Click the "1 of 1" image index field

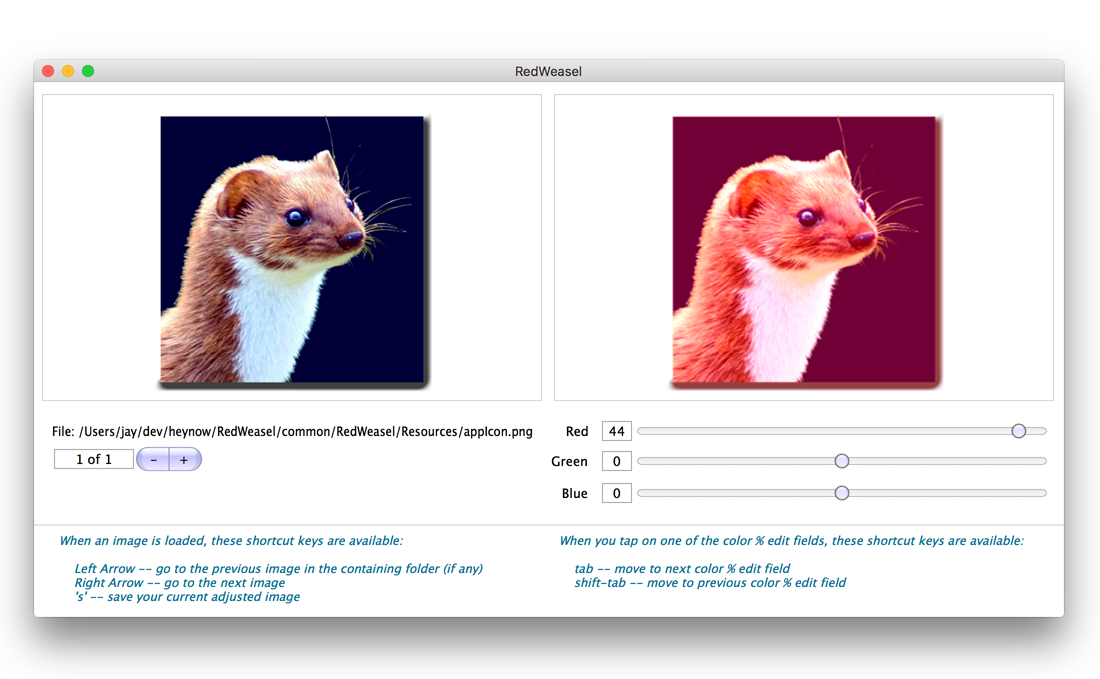(x=94, y=460)
